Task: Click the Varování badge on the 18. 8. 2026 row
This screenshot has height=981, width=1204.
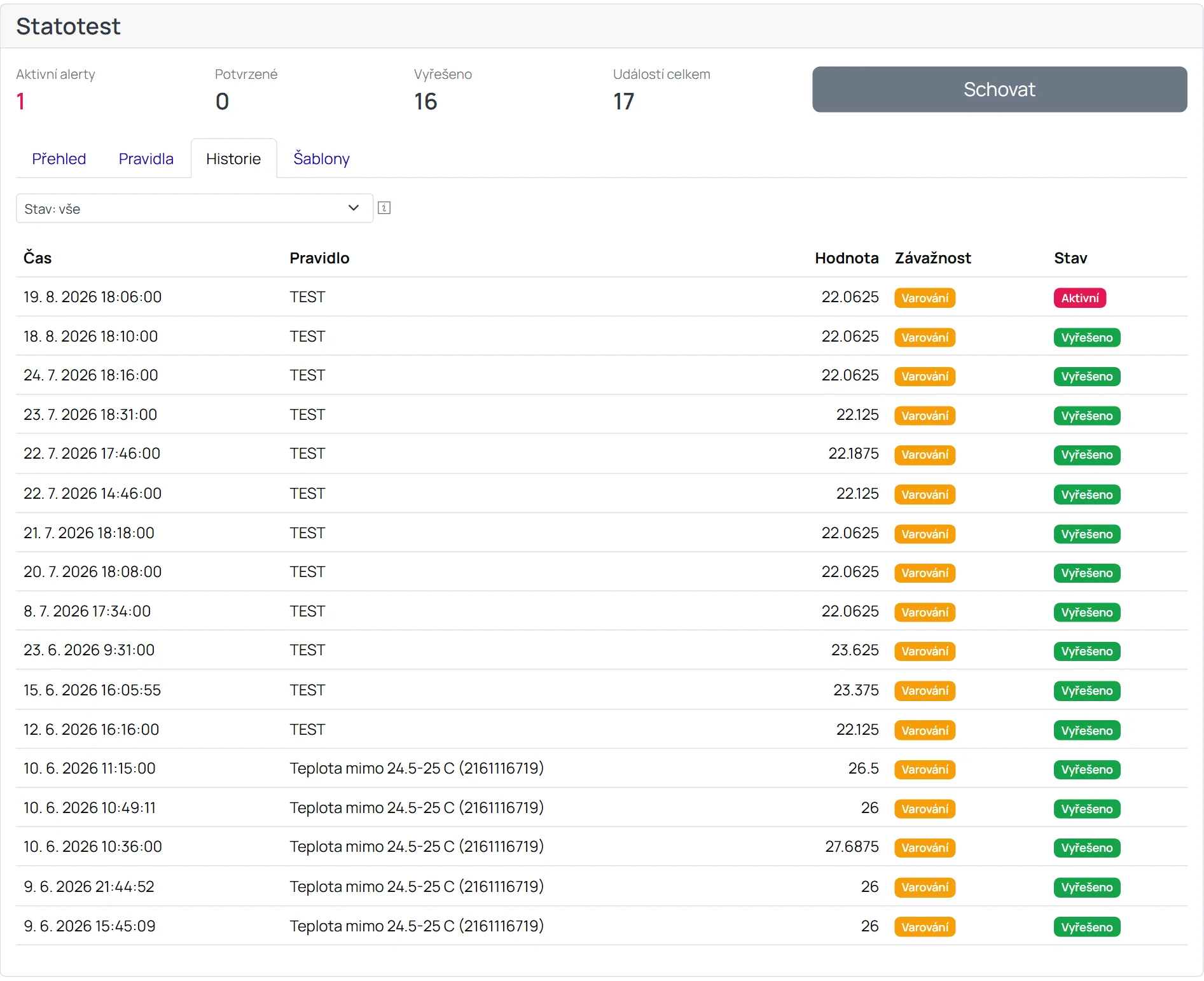Action: pyautogui.click(x=925, y=337)
